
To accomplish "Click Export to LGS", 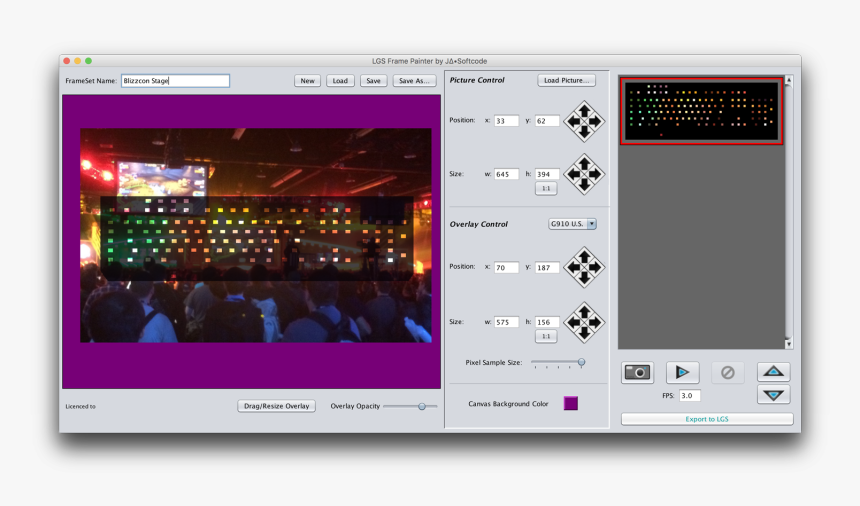I will tap(707, 419).
